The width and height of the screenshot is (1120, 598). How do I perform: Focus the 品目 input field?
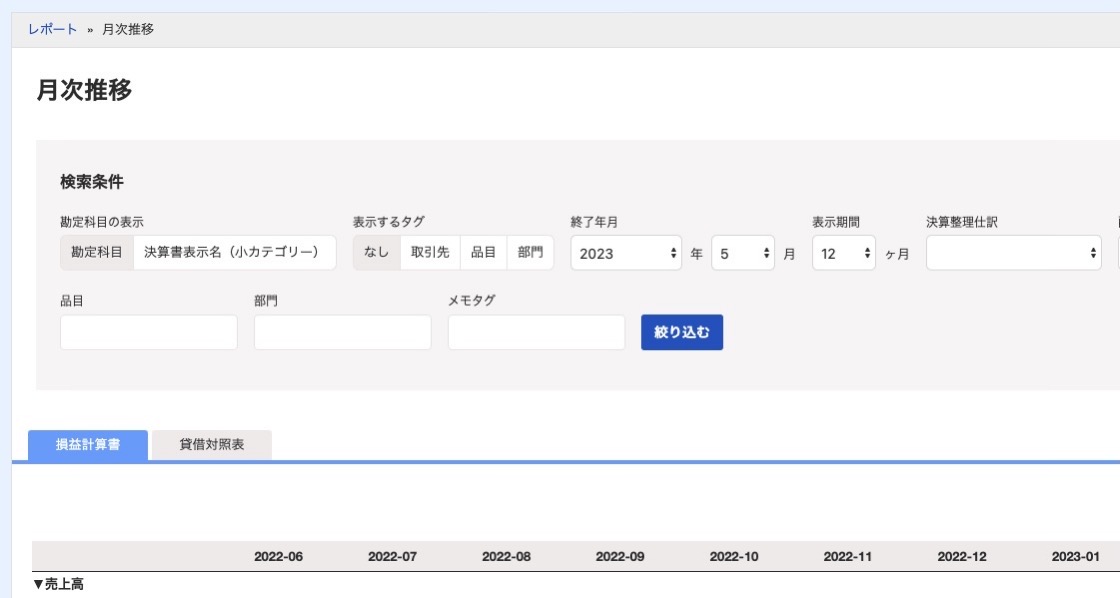coord(149,332)
